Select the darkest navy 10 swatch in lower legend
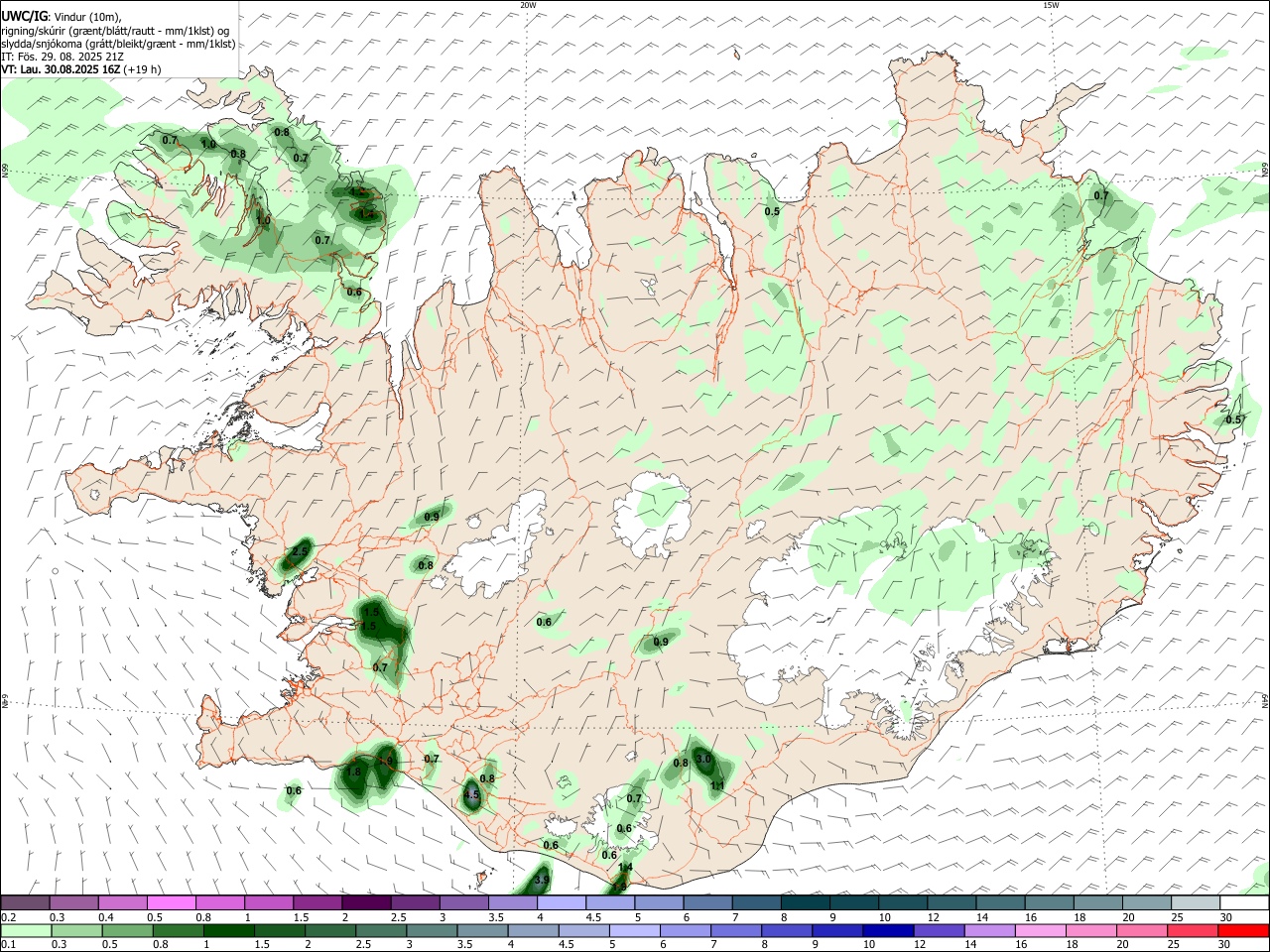 pyautogui.click(x=886, y=931)
